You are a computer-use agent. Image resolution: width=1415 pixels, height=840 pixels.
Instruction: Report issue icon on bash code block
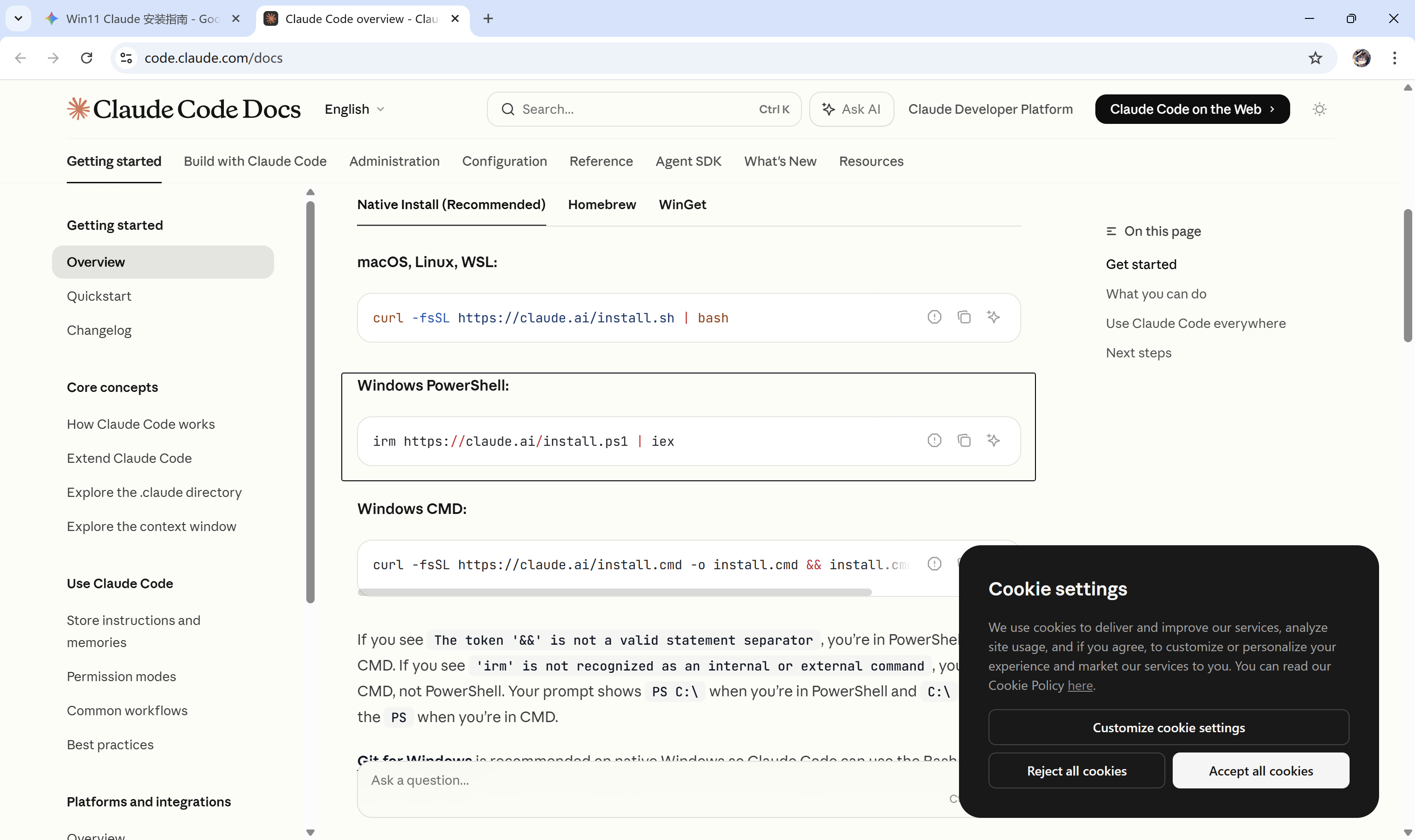click(934, 317)
